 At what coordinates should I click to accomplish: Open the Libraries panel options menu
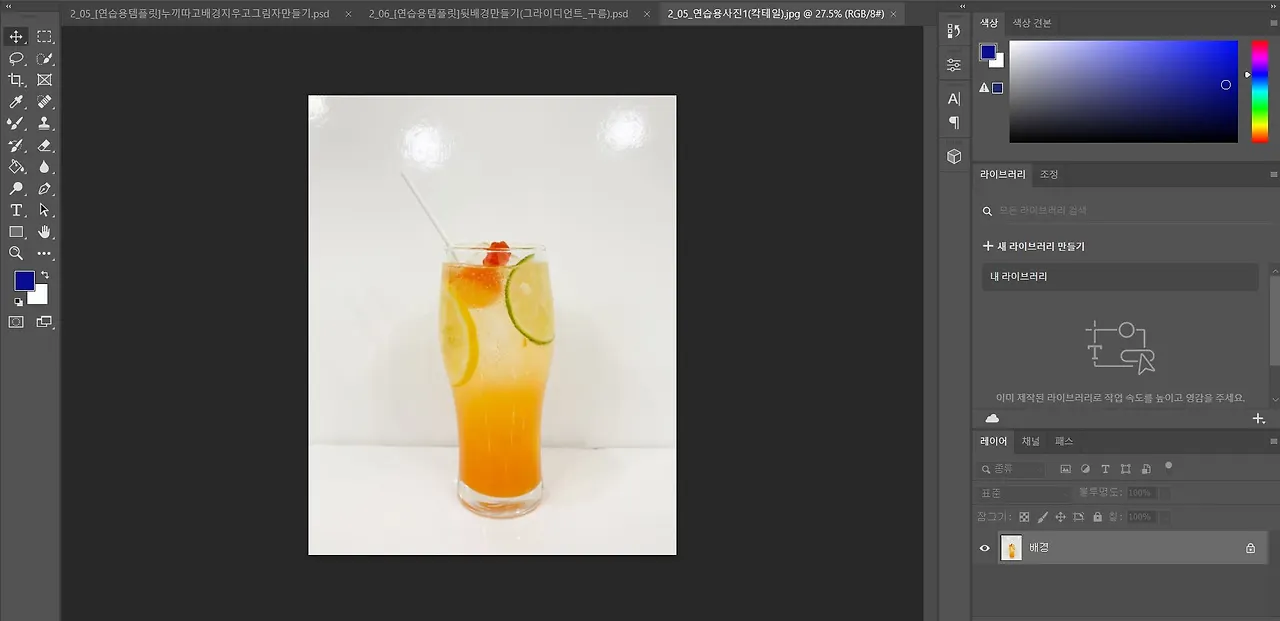point(1273,174)
